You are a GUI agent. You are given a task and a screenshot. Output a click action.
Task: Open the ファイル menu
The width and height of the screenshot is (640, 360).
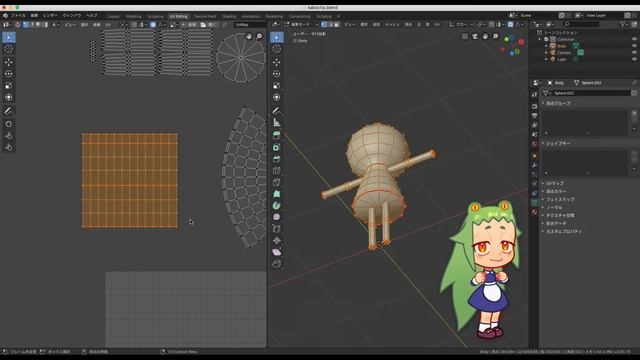(x=18, y=16)
